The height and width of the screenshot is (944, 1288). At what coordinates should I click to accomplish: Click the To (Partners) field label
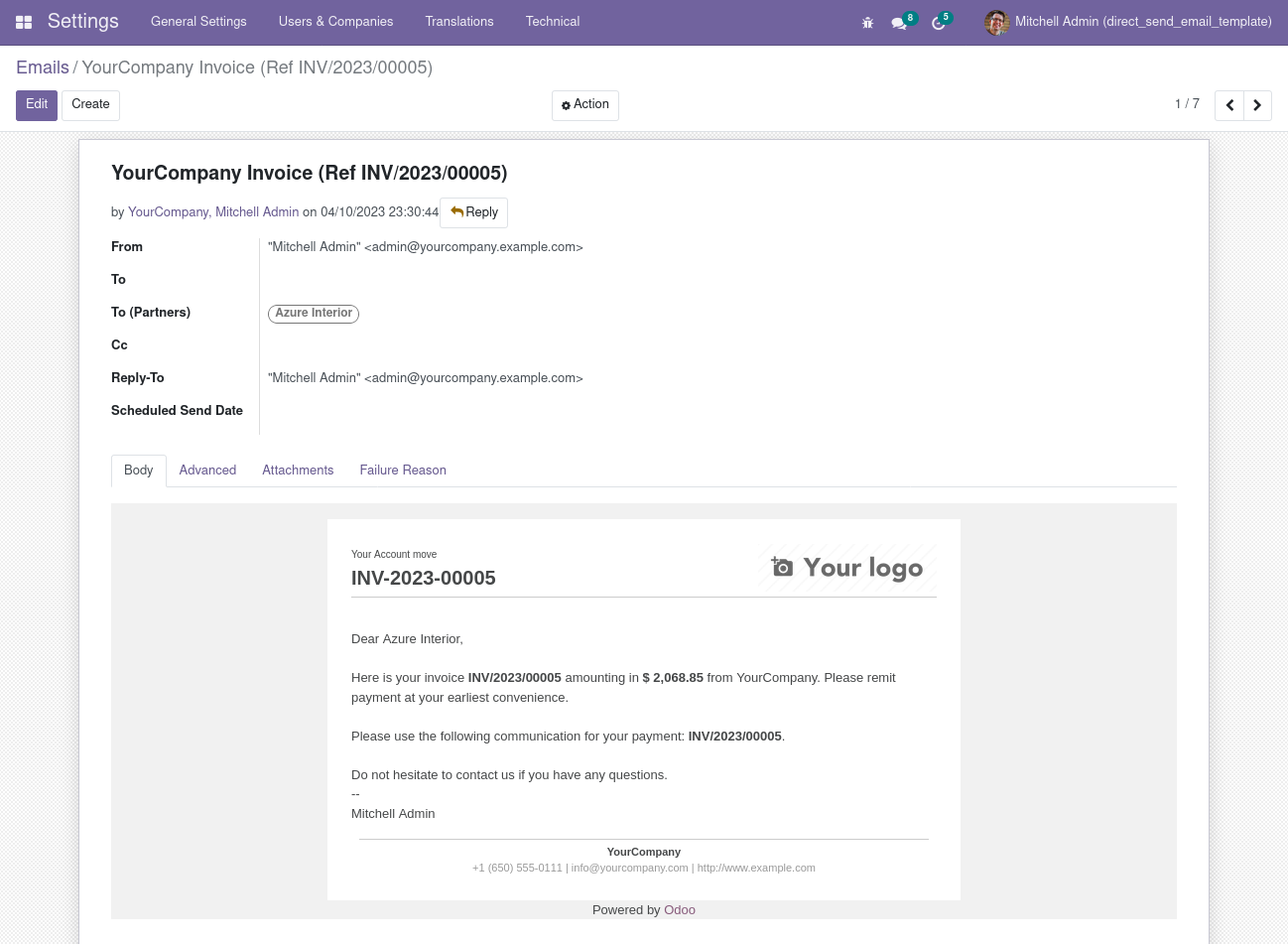pyautogui.click(x=151, y=313)
